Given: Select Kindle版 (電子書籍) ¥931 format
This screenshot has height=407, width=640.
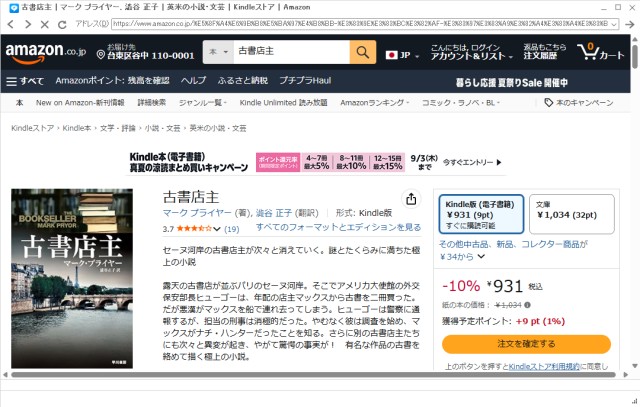Looking at the screenshot, I should click(x=481, y=214).
